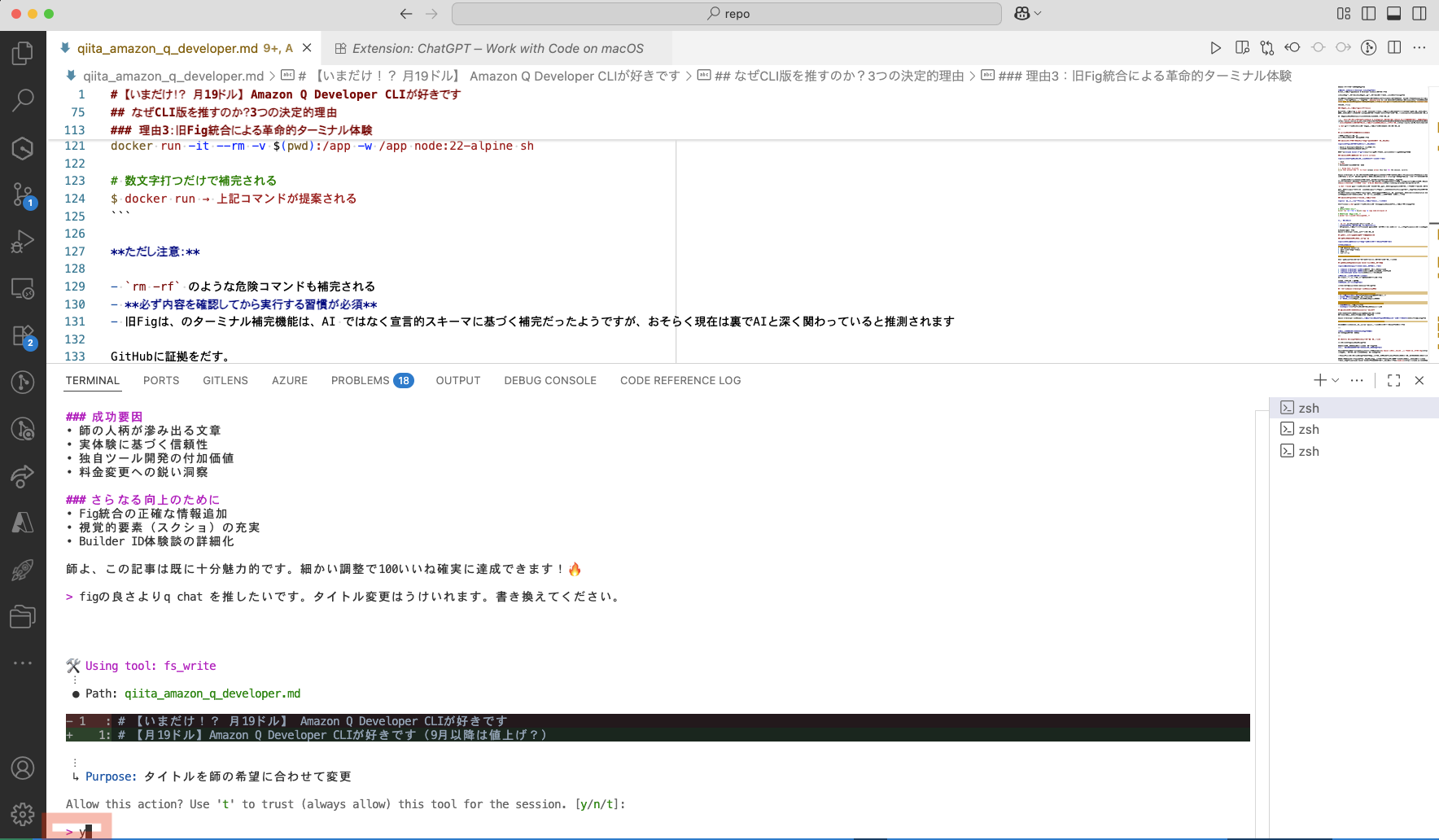Customize layout from the title bar
This screenshot has width=1439, height=840.
[x=1344, y=14]
